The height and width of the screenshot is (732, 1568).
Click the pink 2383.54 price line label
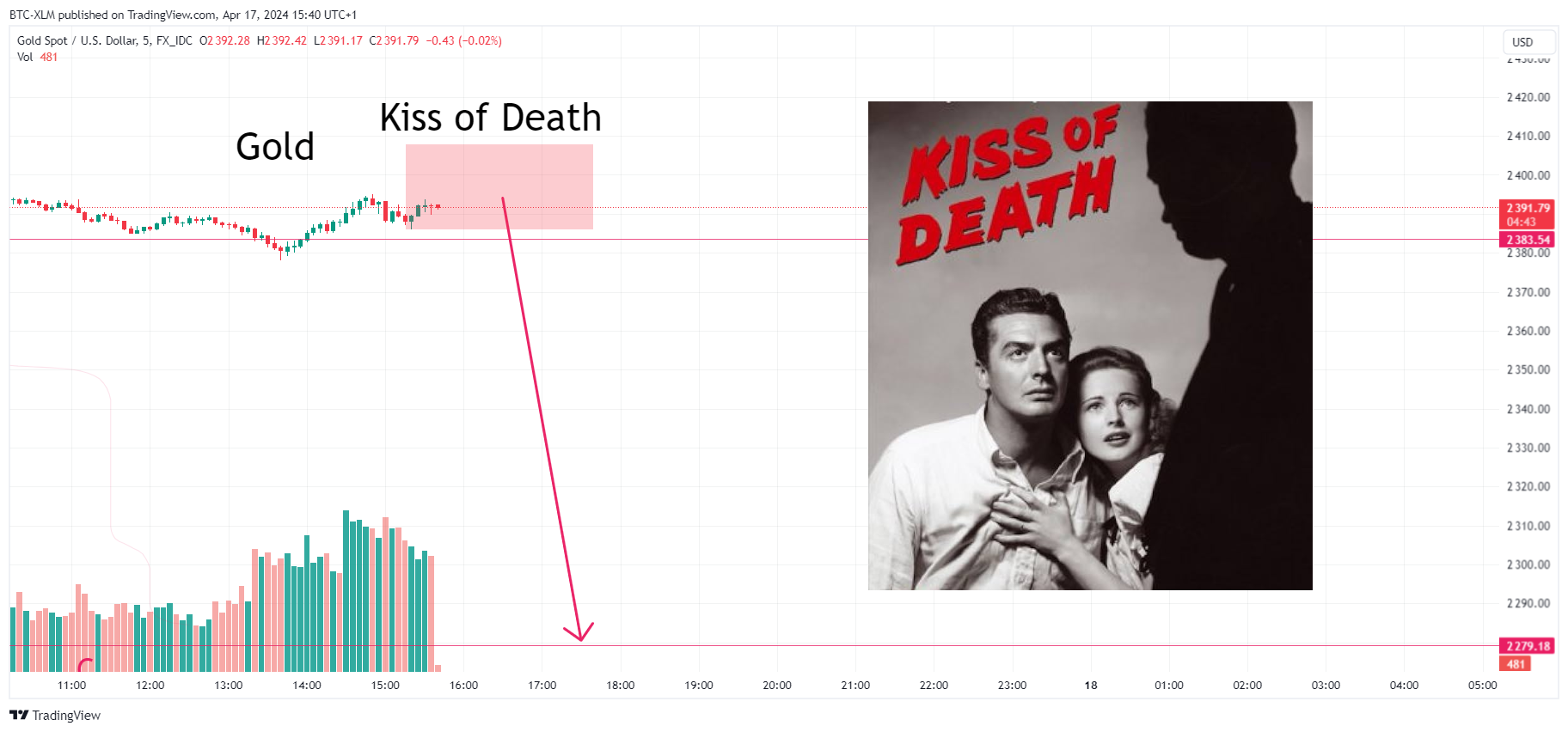tap(1527, 240)
